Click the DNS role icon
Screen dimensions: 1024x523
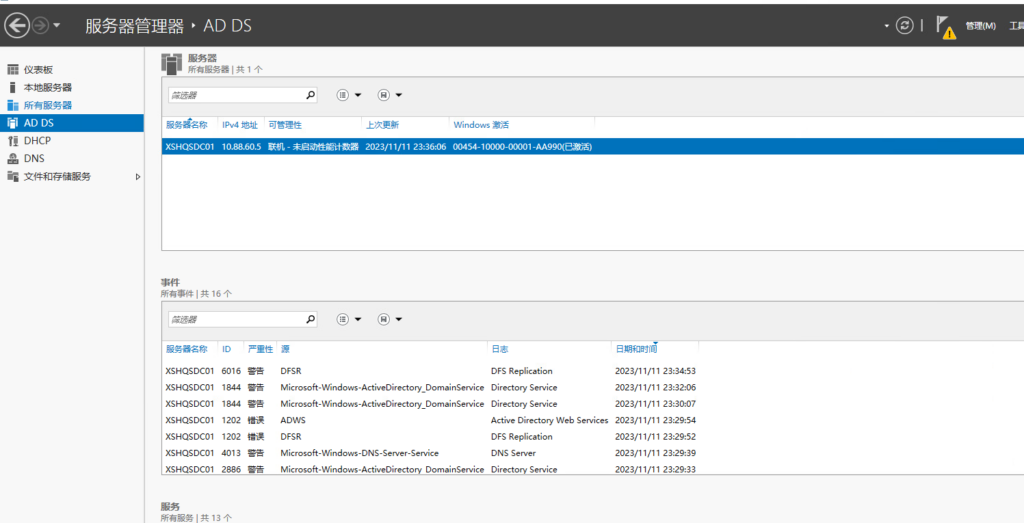click(12, 158)
